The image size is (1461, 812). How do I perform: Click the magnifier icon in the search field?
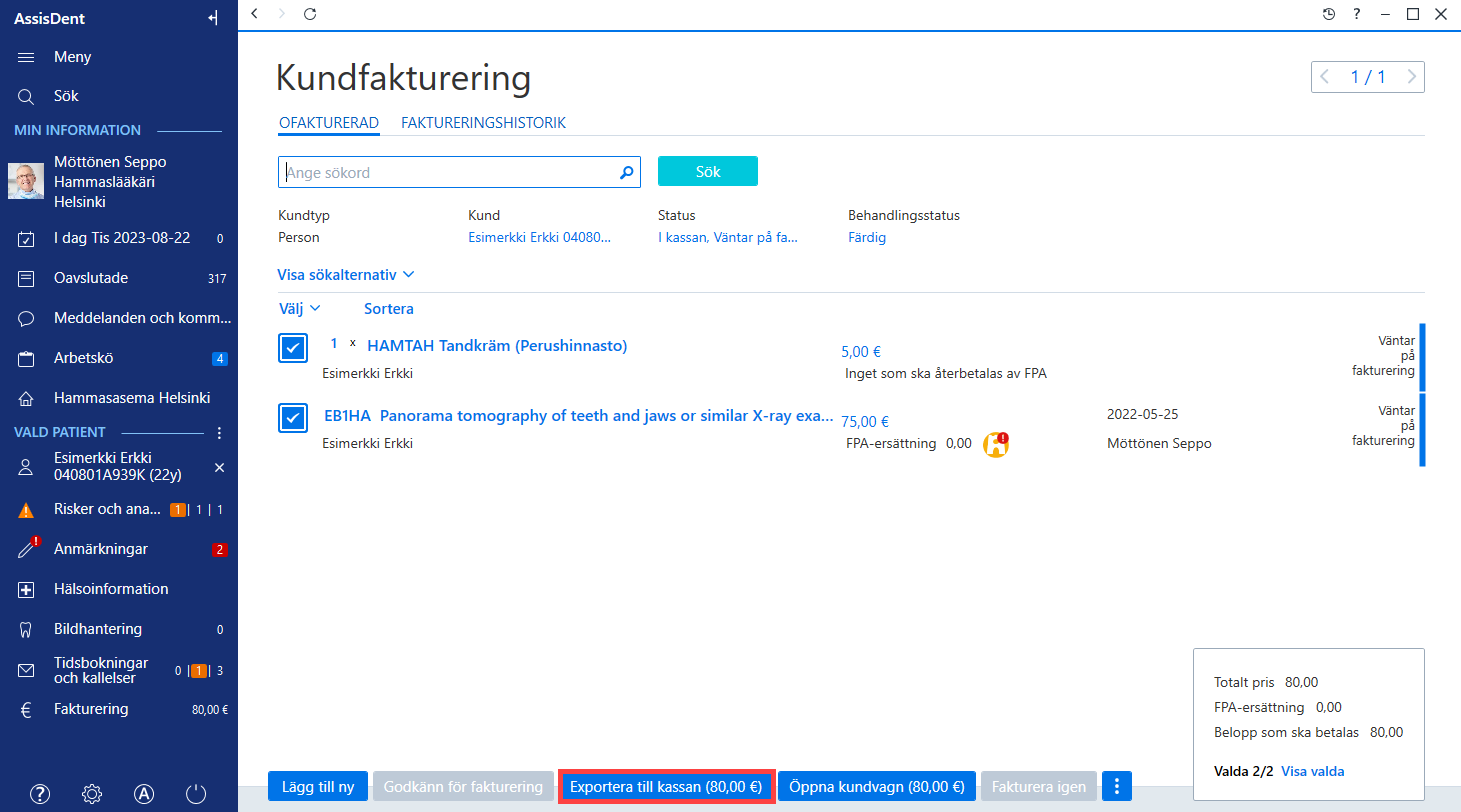click(x=627, y=172)
